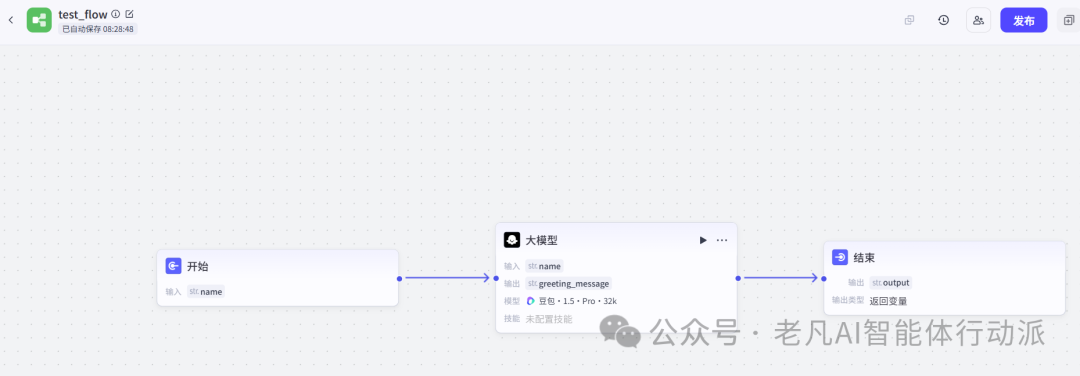Image resolution: width=1080 pixels, height=376 pixels.
Task: Select the 大模型 node title
Action: coord(541,240)
